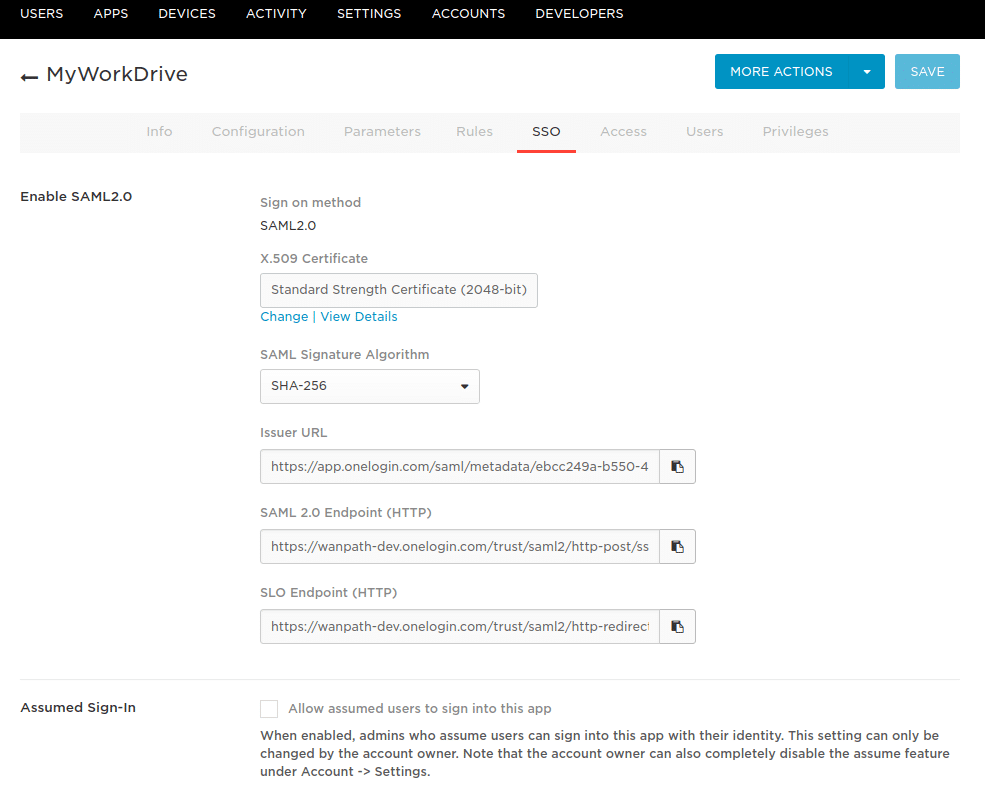Open the Developers top menu
The image size is (985, 808).
coord(579,14)
